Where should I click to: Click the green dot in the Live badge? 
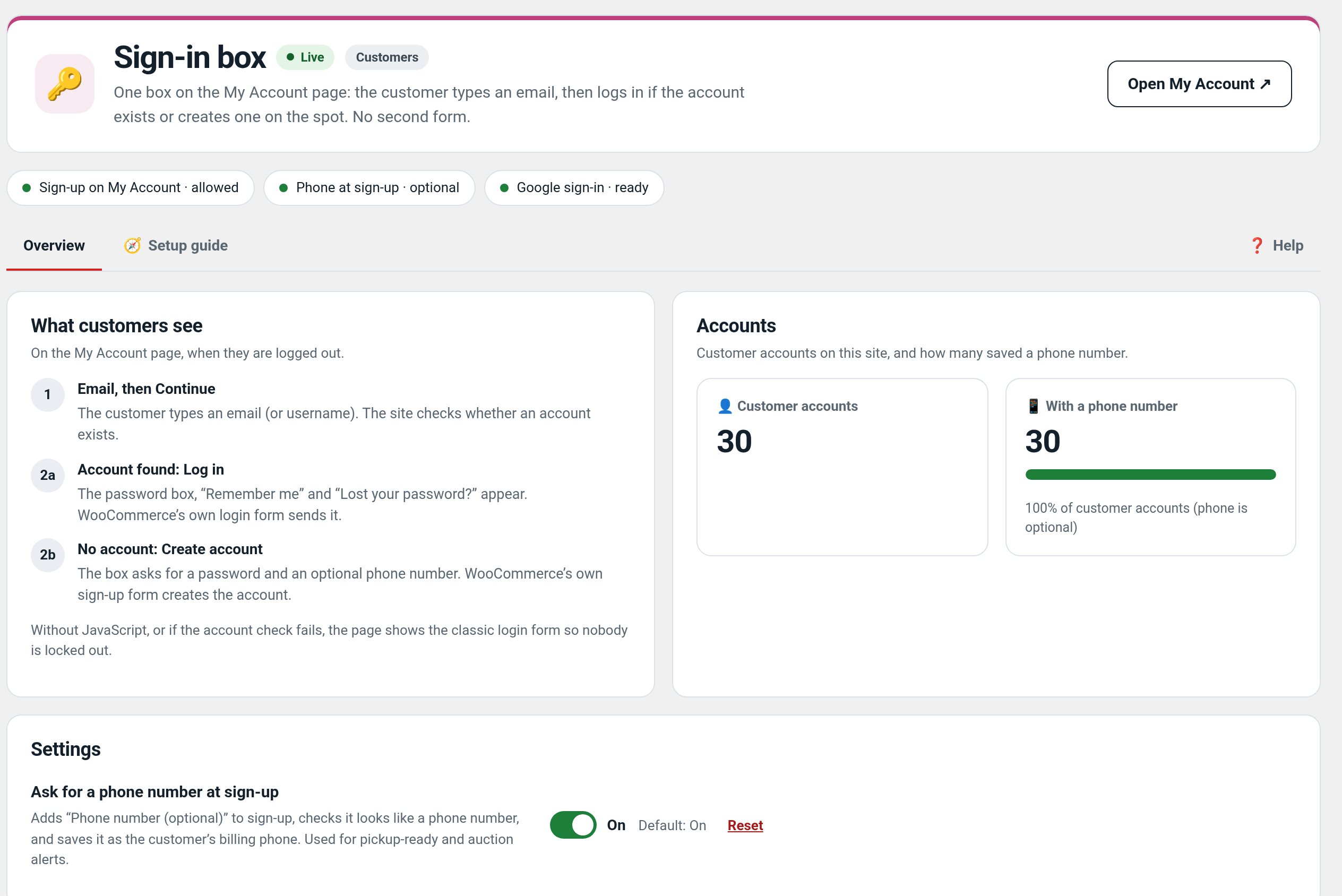pos(290,57)
